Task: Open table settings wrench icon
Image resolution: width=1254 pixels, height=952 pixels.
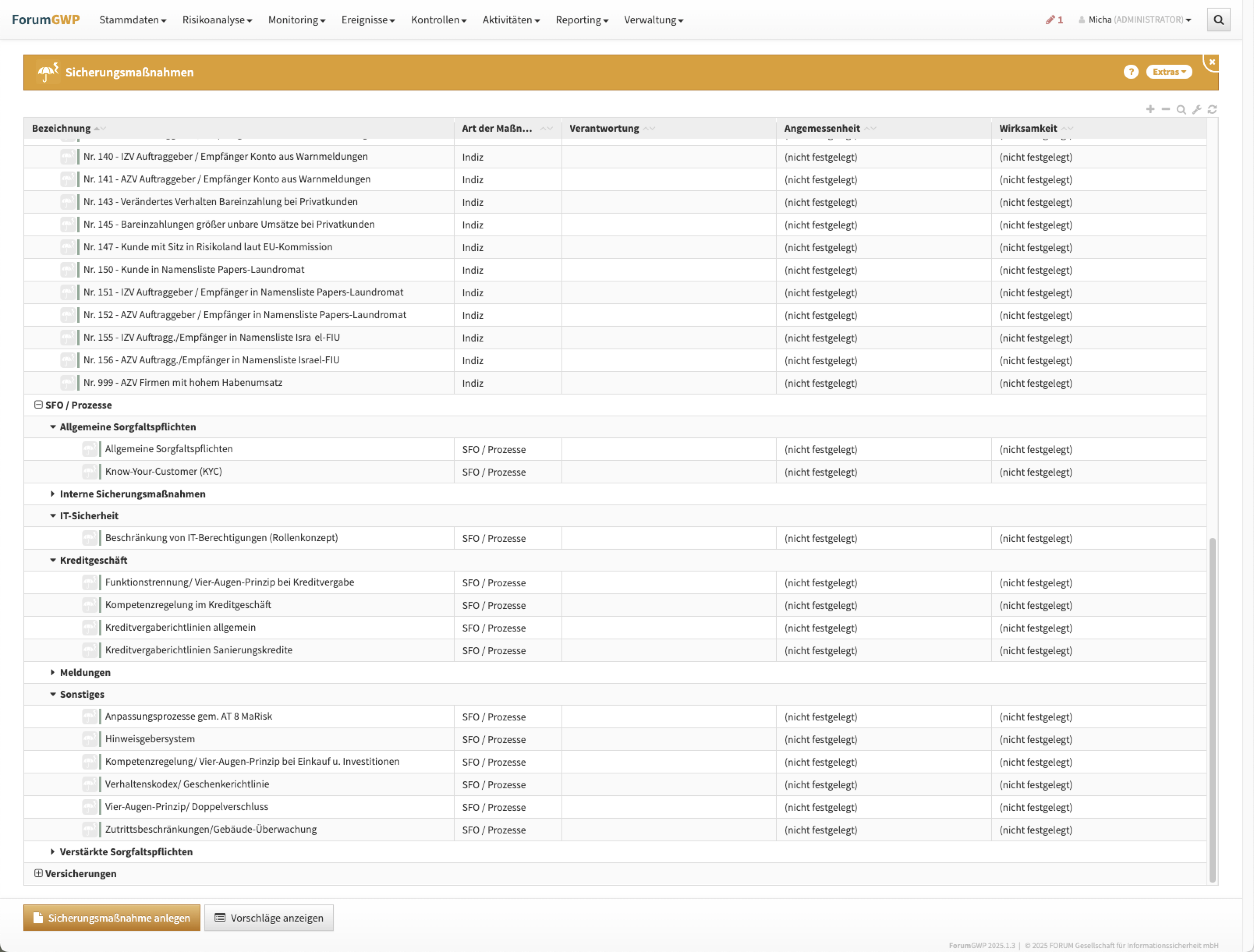Action: 1196,110
